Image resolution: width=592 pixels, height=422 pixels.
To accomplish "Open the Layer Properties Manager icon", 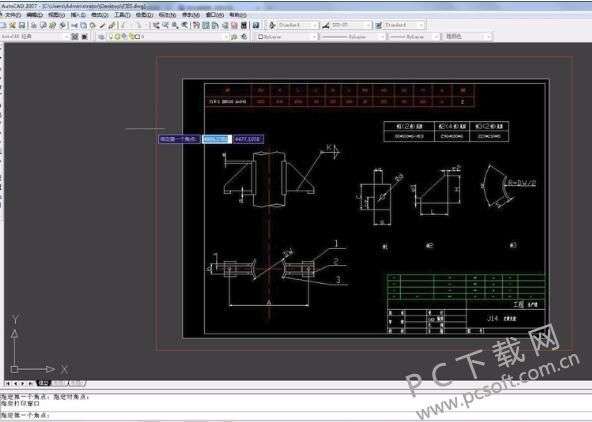I will pos(101,37).
